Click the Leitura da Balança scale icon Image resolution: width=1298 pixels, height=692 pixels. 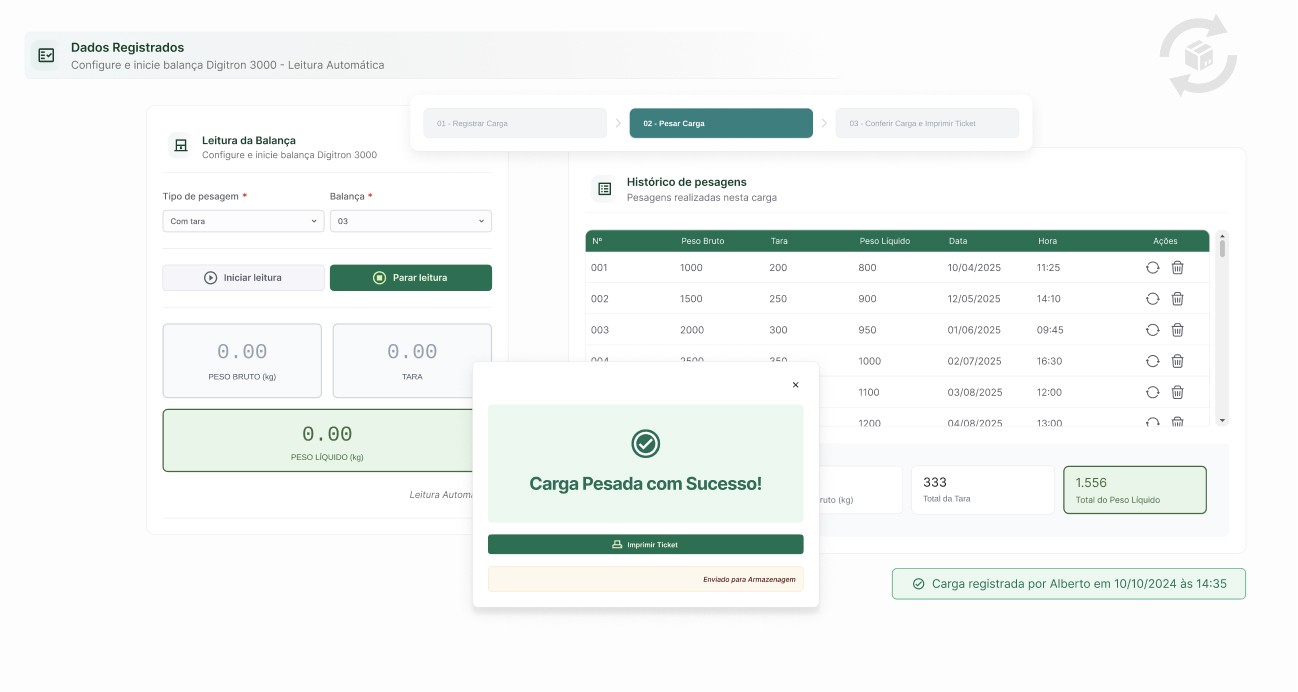181,146
